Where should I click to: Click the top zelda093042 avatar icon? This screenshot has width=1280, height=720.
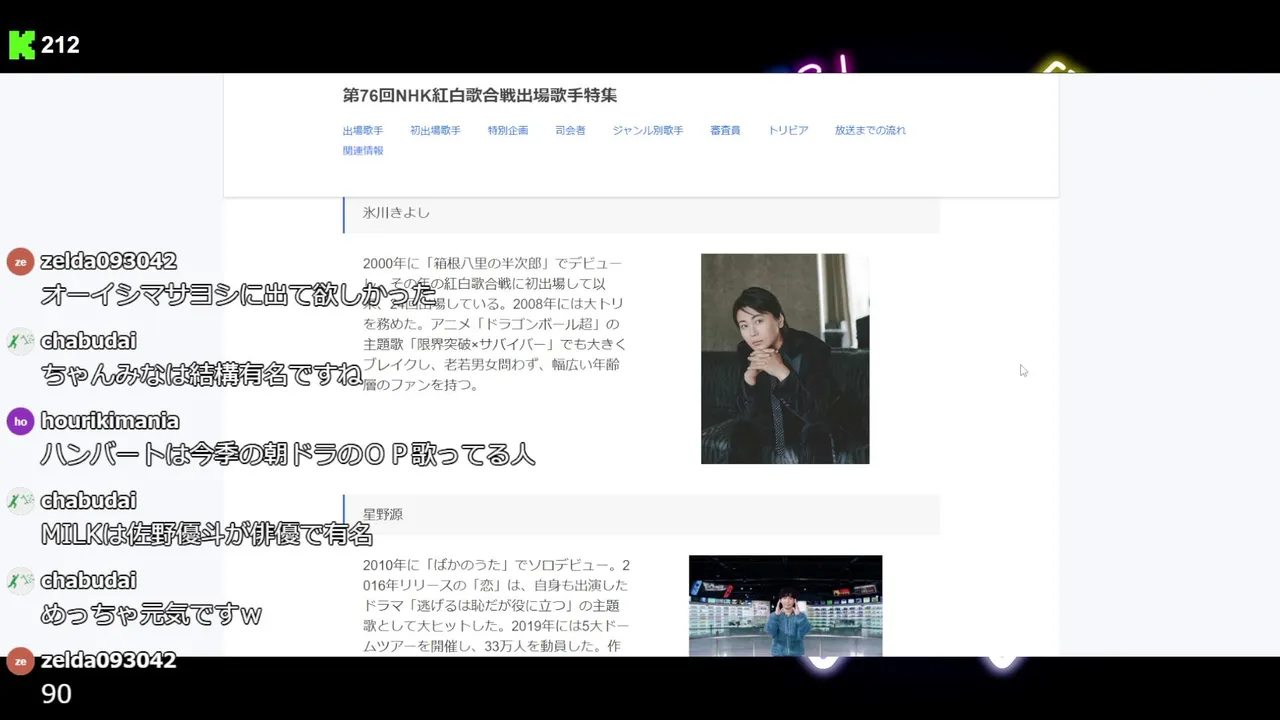point(20,261)
